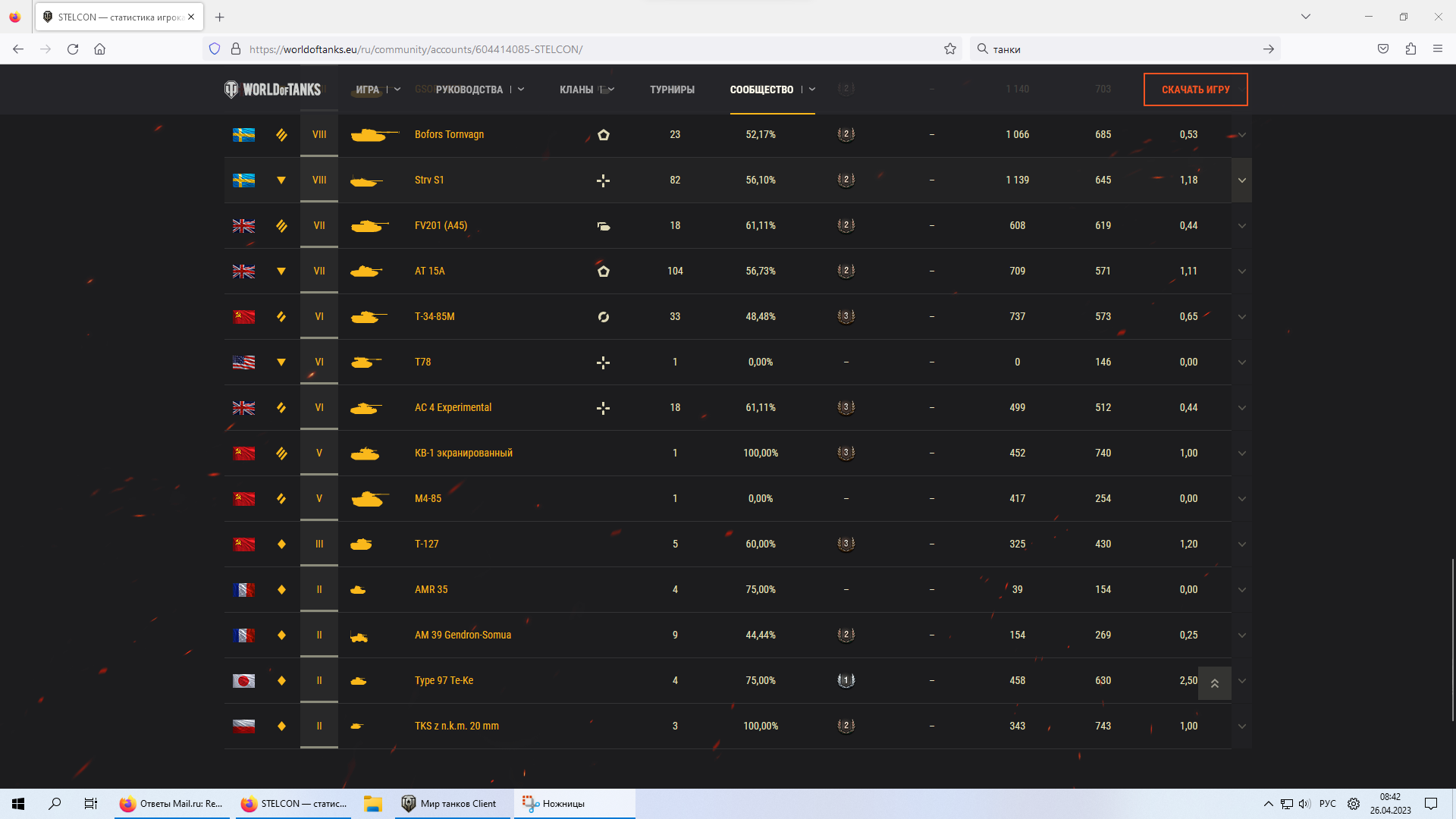Open the Турниры menu item
Screen dimensions: 1456x819
(x=672, y=89)
